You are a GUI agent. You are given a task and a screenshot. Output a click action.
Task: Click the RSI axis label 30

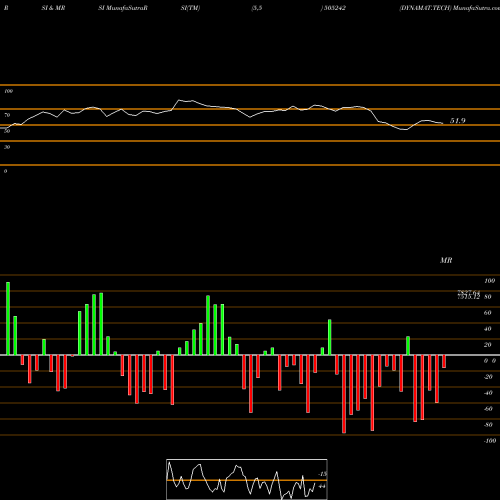(x=7, y=147)
